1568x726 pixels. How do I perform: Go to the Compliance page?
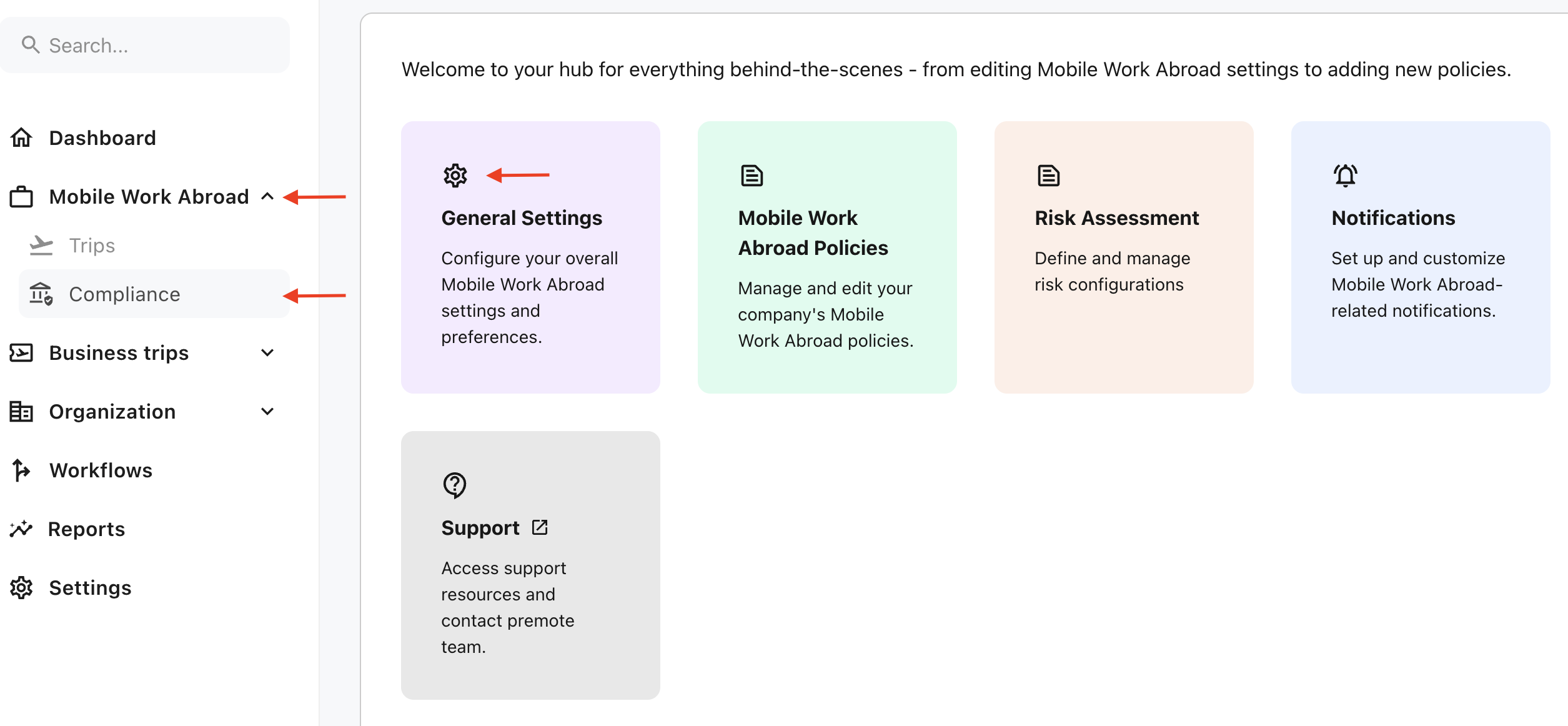coord(124,294)
